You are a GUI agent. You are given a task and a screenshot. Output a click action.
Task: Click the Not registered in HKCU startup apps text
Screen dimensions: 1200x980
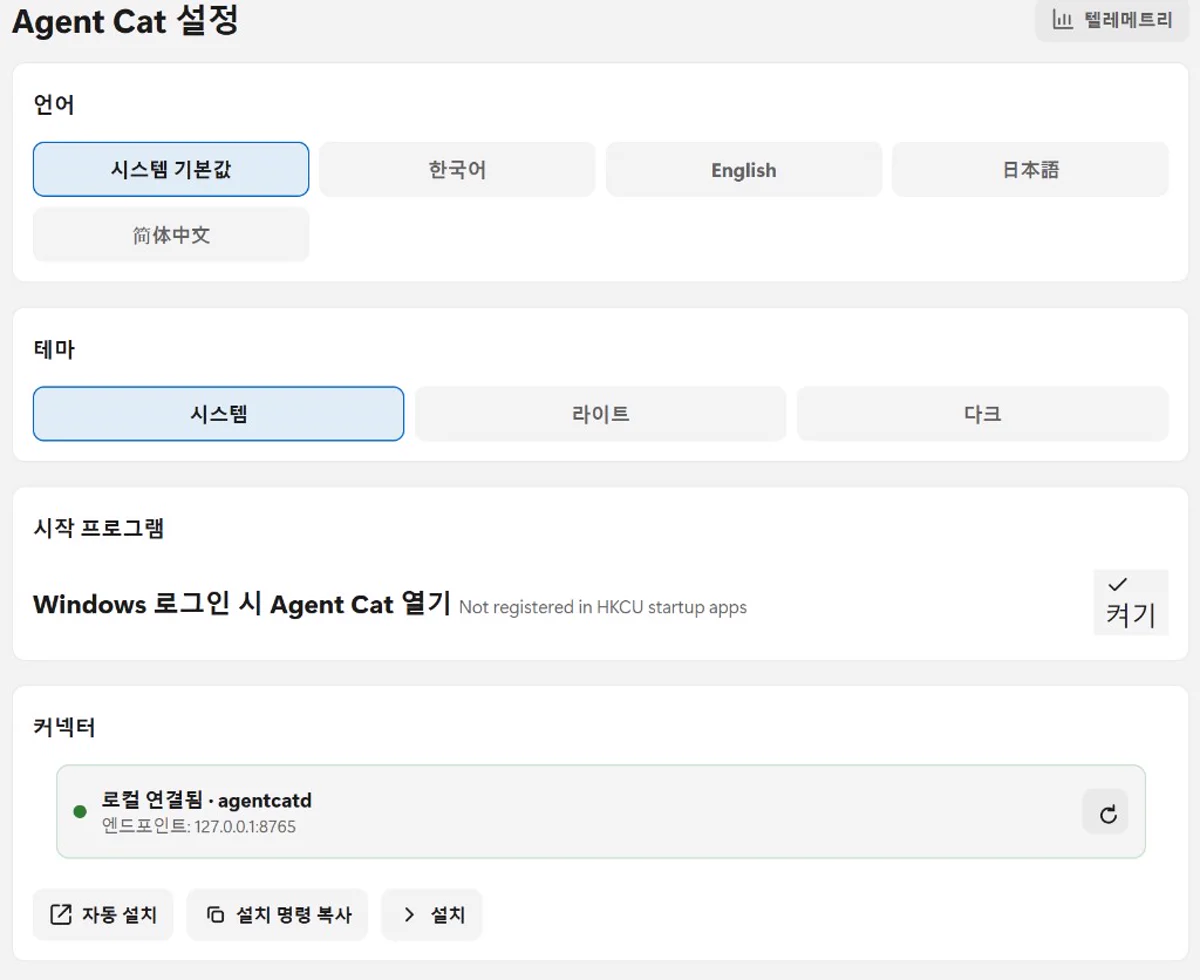[x=603, y=607]
